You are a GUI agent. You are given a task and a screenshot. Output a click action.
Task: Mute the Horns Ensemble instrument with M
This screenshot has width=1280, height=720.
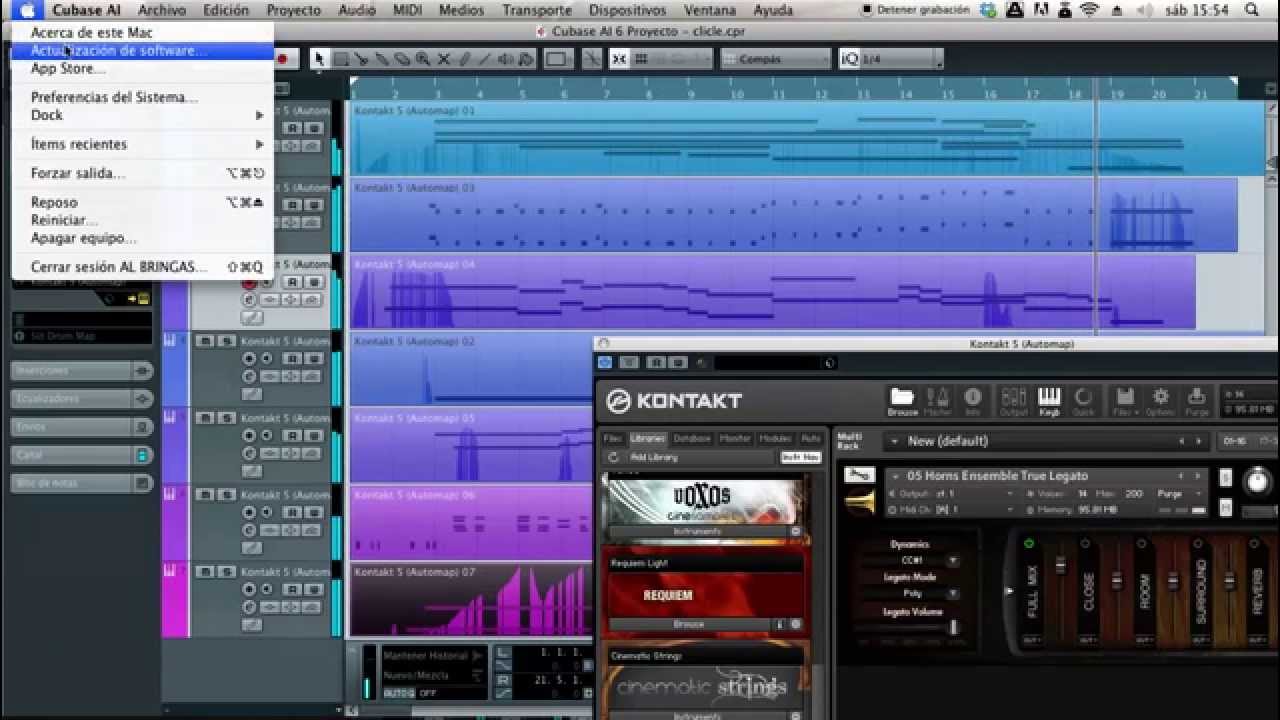(x=1226, y=508)
